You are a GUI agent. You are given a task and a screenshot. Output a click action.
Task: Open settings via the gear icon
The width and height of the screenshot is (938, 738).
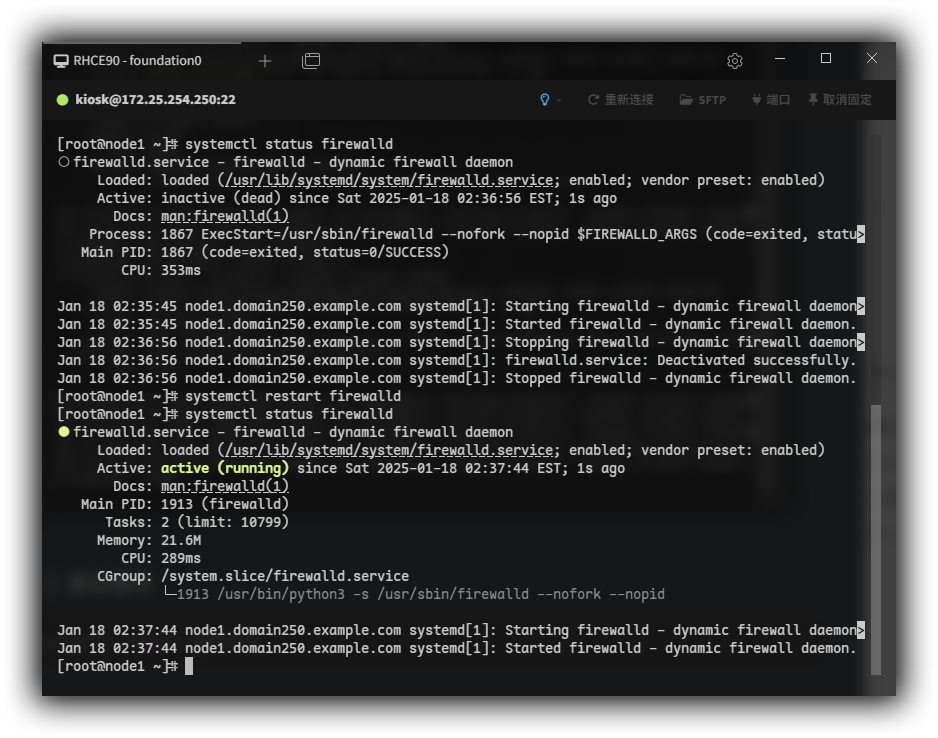[735, 61]
